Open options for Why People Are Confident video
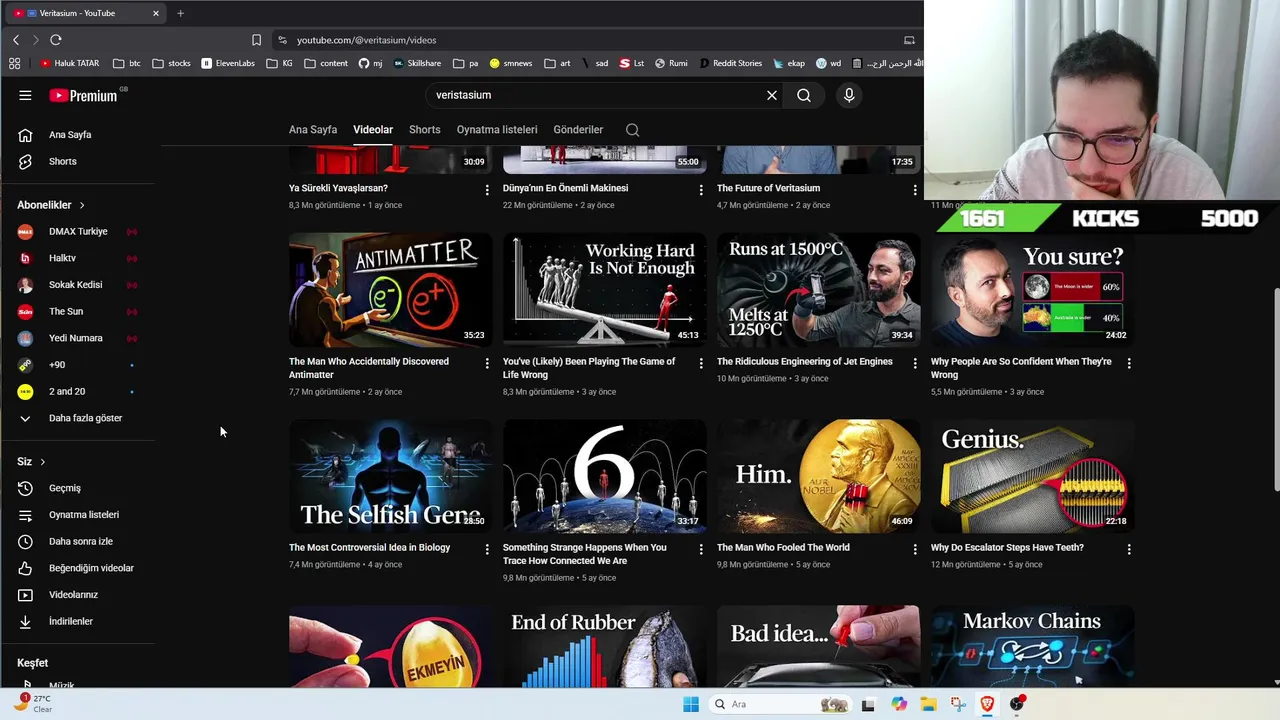This screenshot has height=720, width=1280. coord(1128,364)
